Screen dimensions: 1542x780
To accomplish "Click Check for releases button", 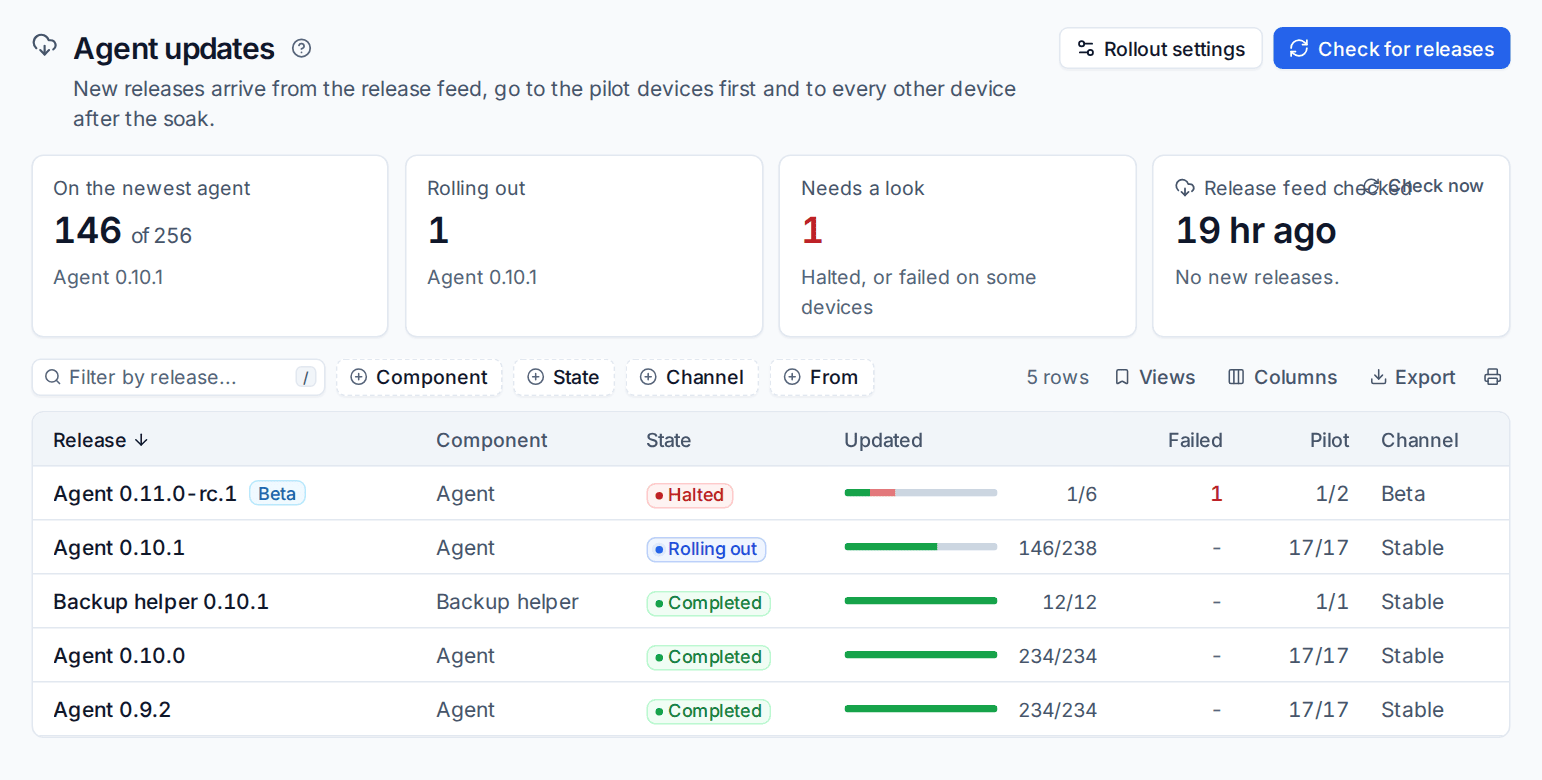I will pos(1391,48).
